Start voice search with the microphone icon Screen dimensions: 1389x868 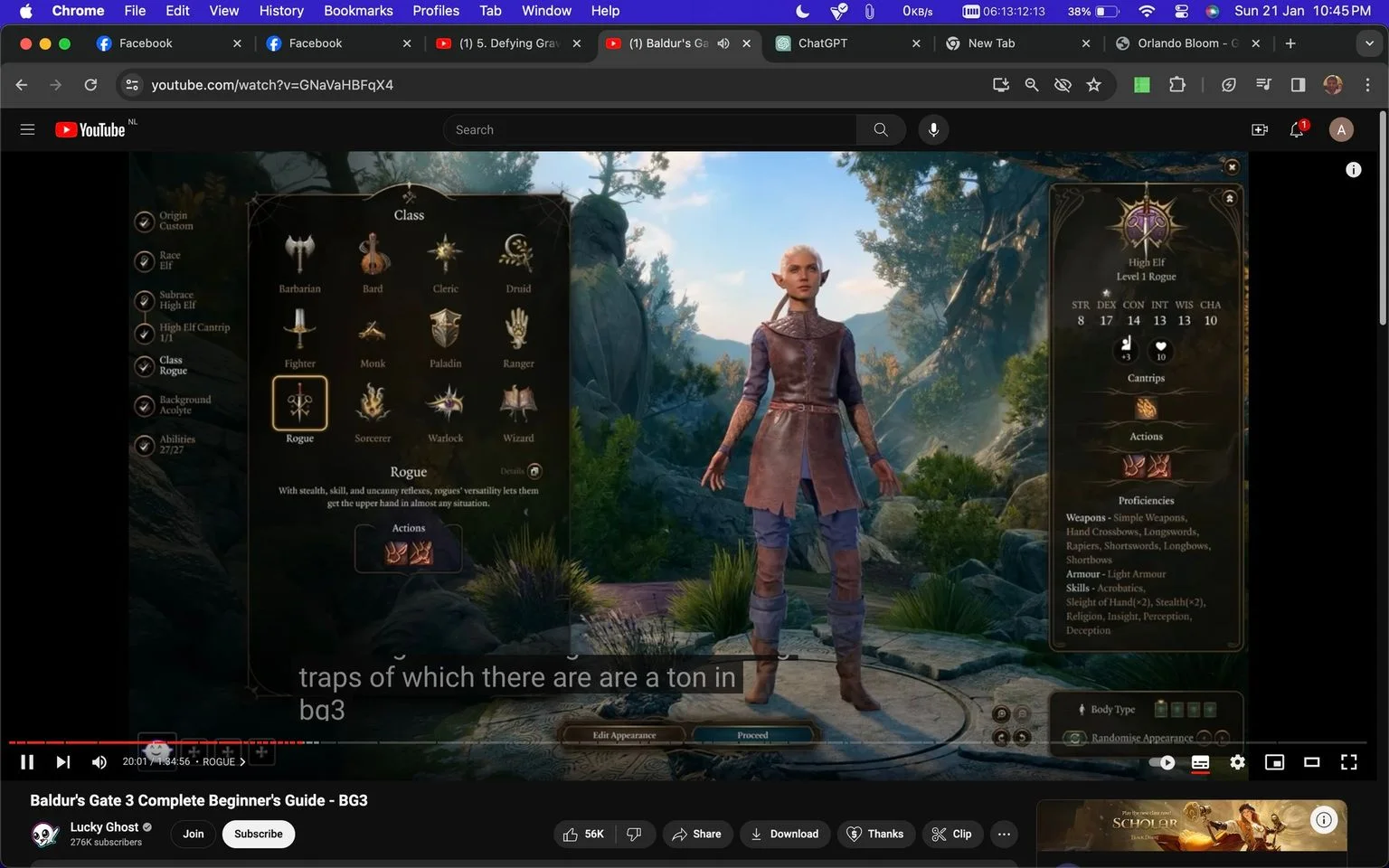tap(933, 130)
